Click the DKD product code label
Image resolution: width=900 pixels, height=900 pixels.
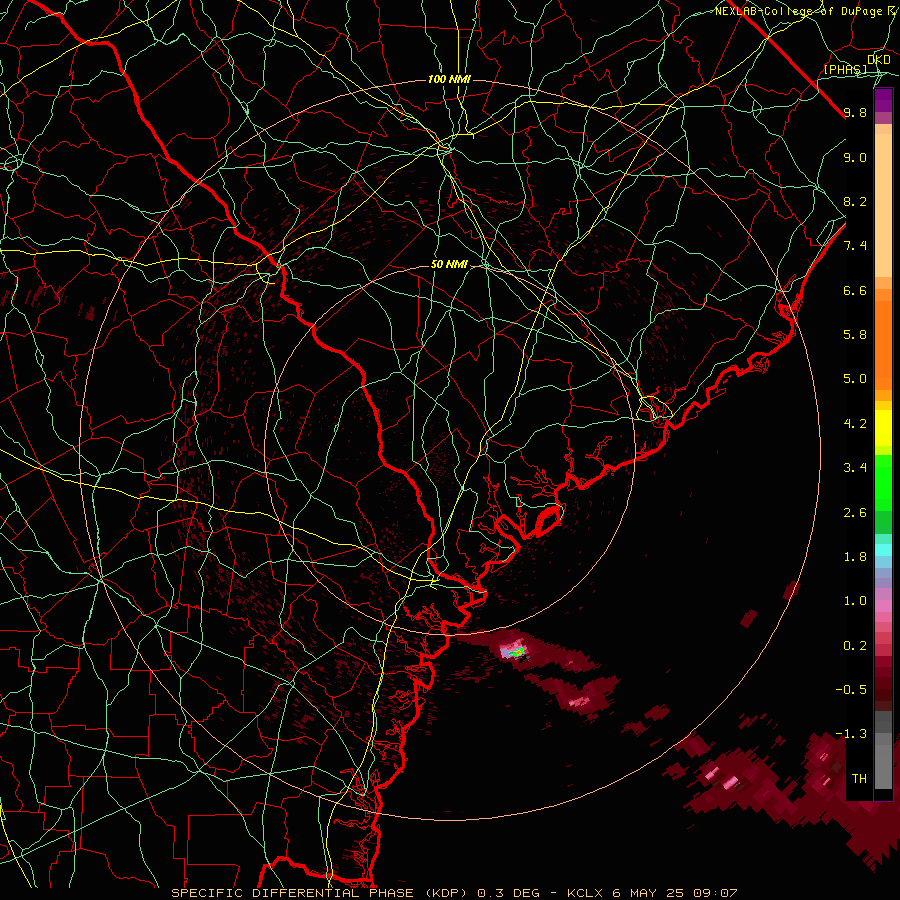coord(878,60)
